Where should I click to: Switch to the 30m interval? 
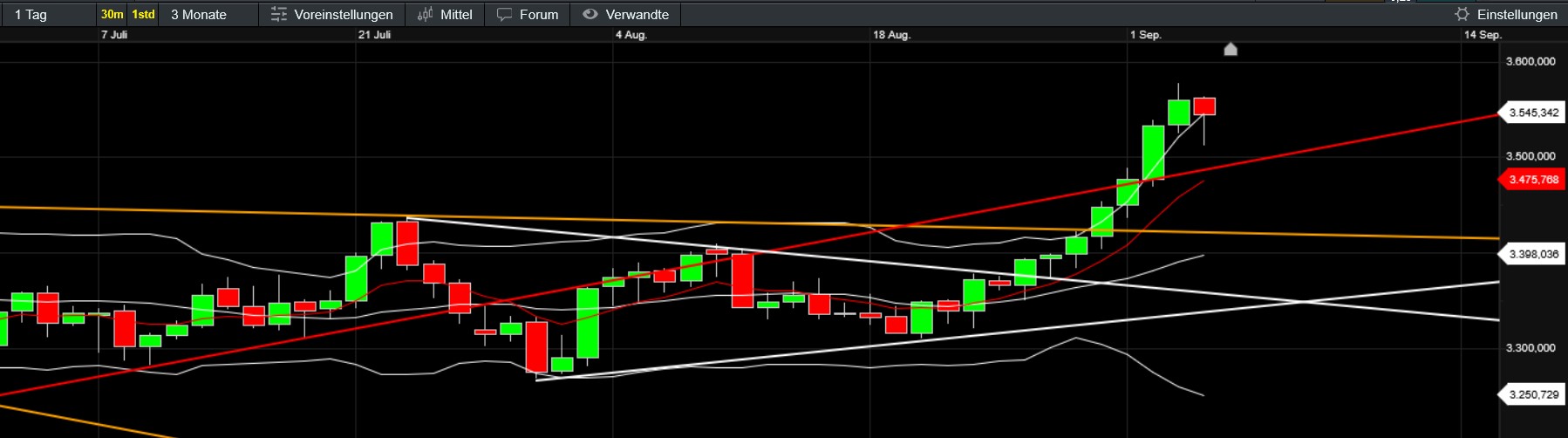coord(112,15)
